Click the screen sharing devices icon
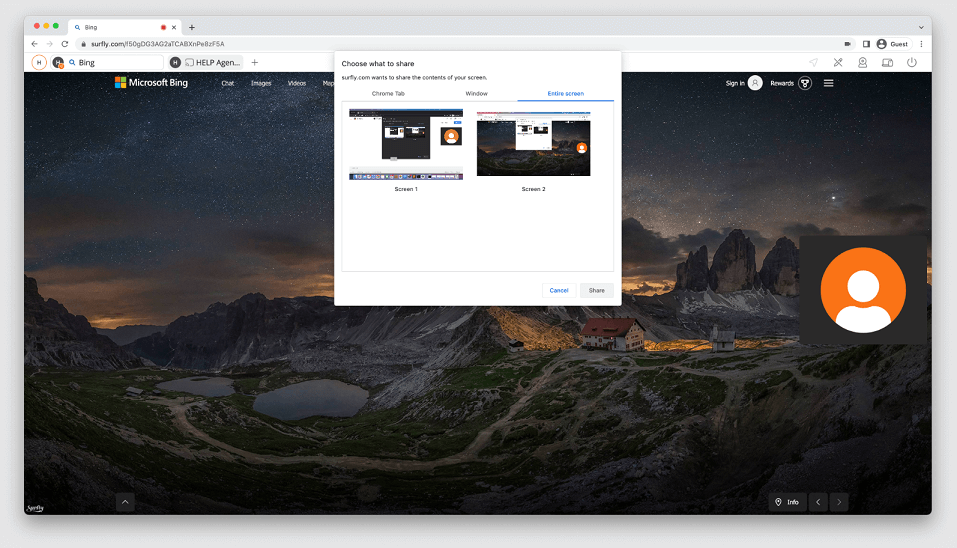Viewport: 957px width, 548px height. tap(887, 62)
